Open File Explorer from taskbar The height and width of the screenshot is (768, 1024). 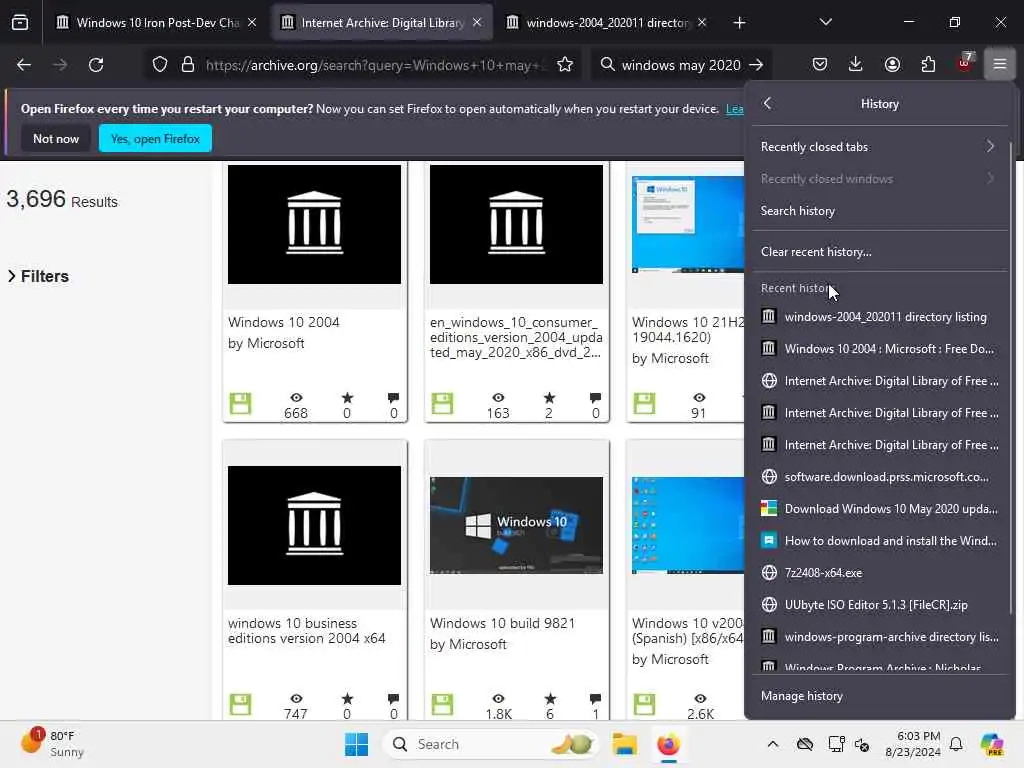point(624,744)
